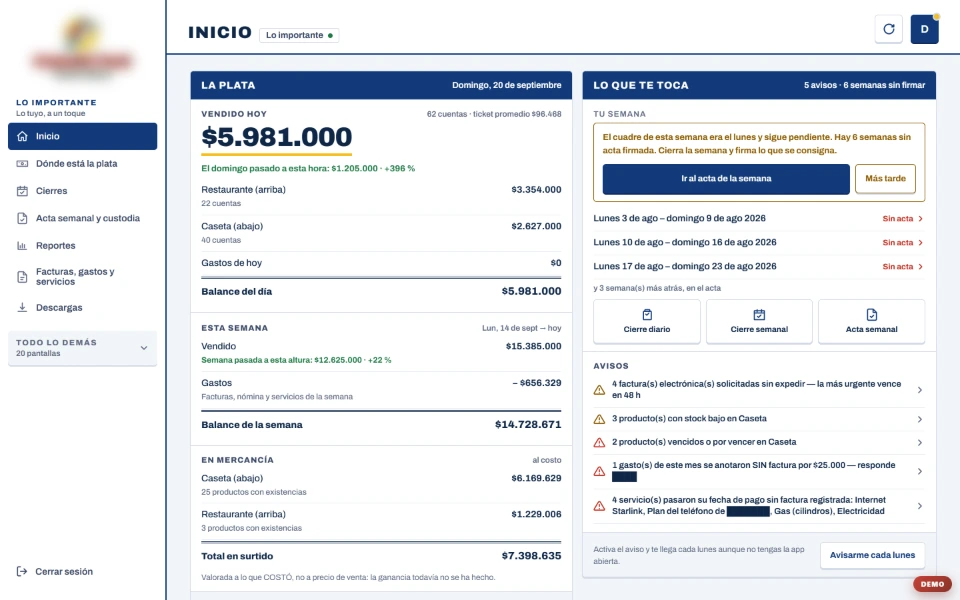Viewport: 960px width, 600px height.
Task: Click the document icon for Acta semanal y custodia
Action: pyautogui.click(x=22, y=219)
